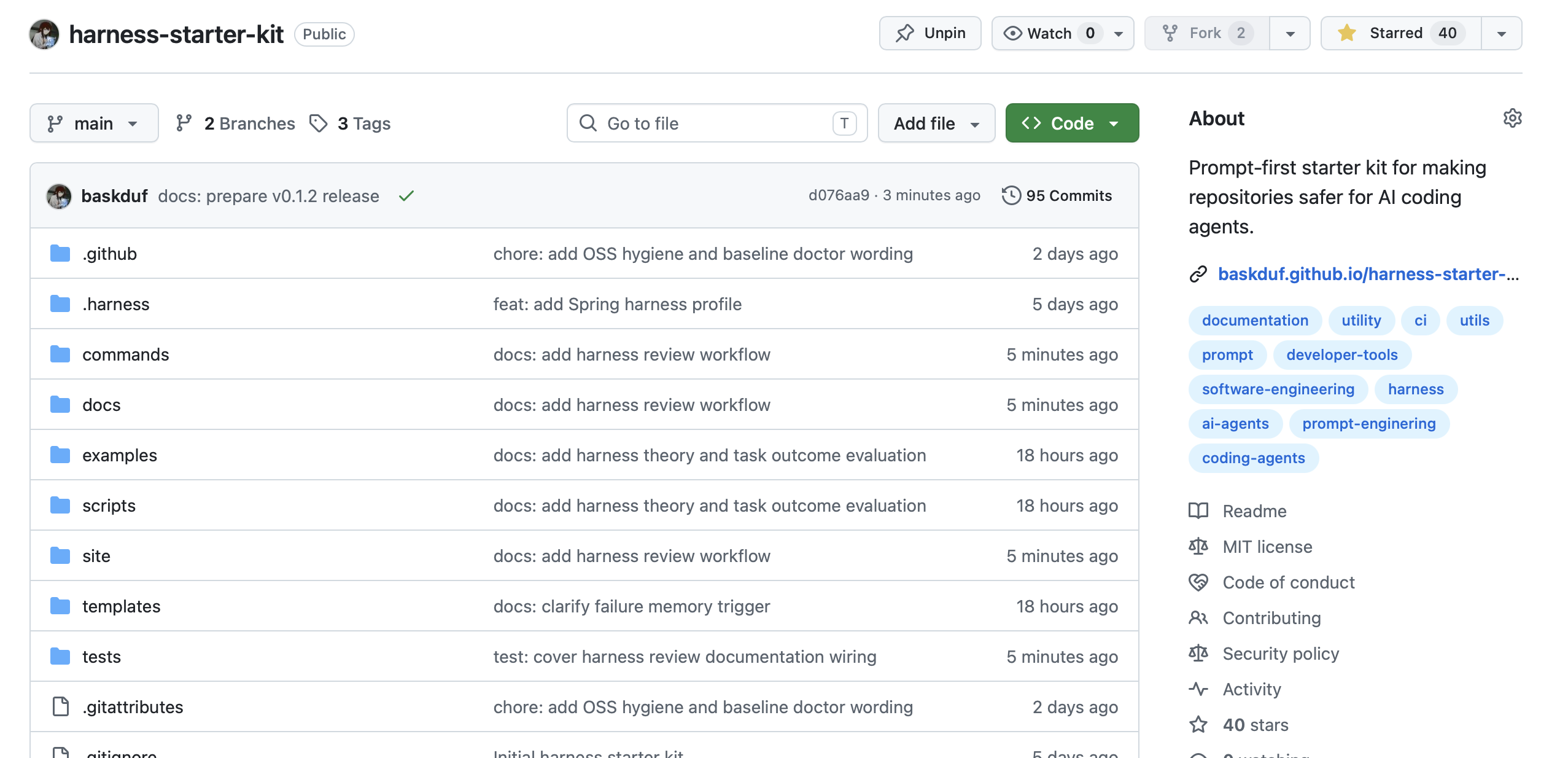The image size is (1568, 758).
Task: Open the .harness folder
Action: [x=115, y=304]
